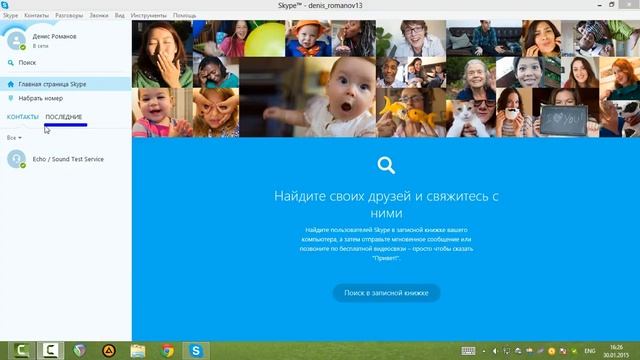Open File Explorer from the taskbar
The height and width of the screenshot is (360, 640).
(x=138, y=351)
